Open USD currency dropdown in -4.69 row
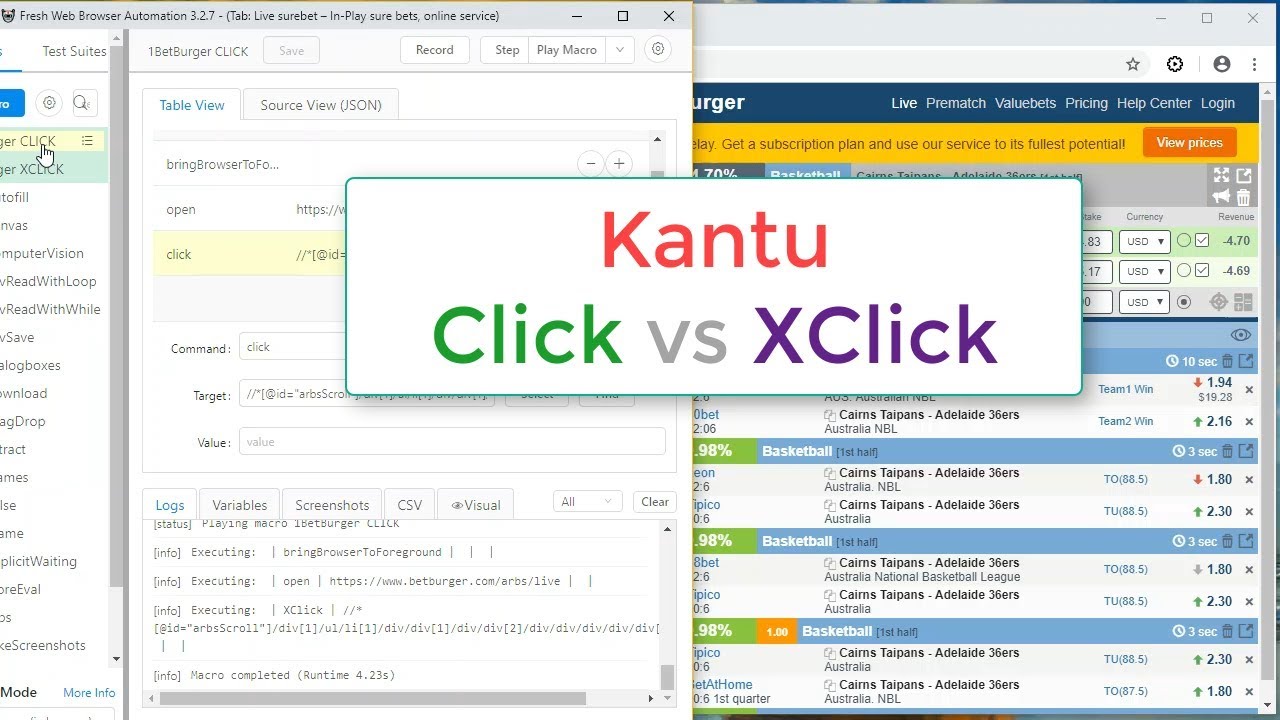The width and height of the screenshot is (1280, 720). pyautogui.click(x=1145, y=271)
